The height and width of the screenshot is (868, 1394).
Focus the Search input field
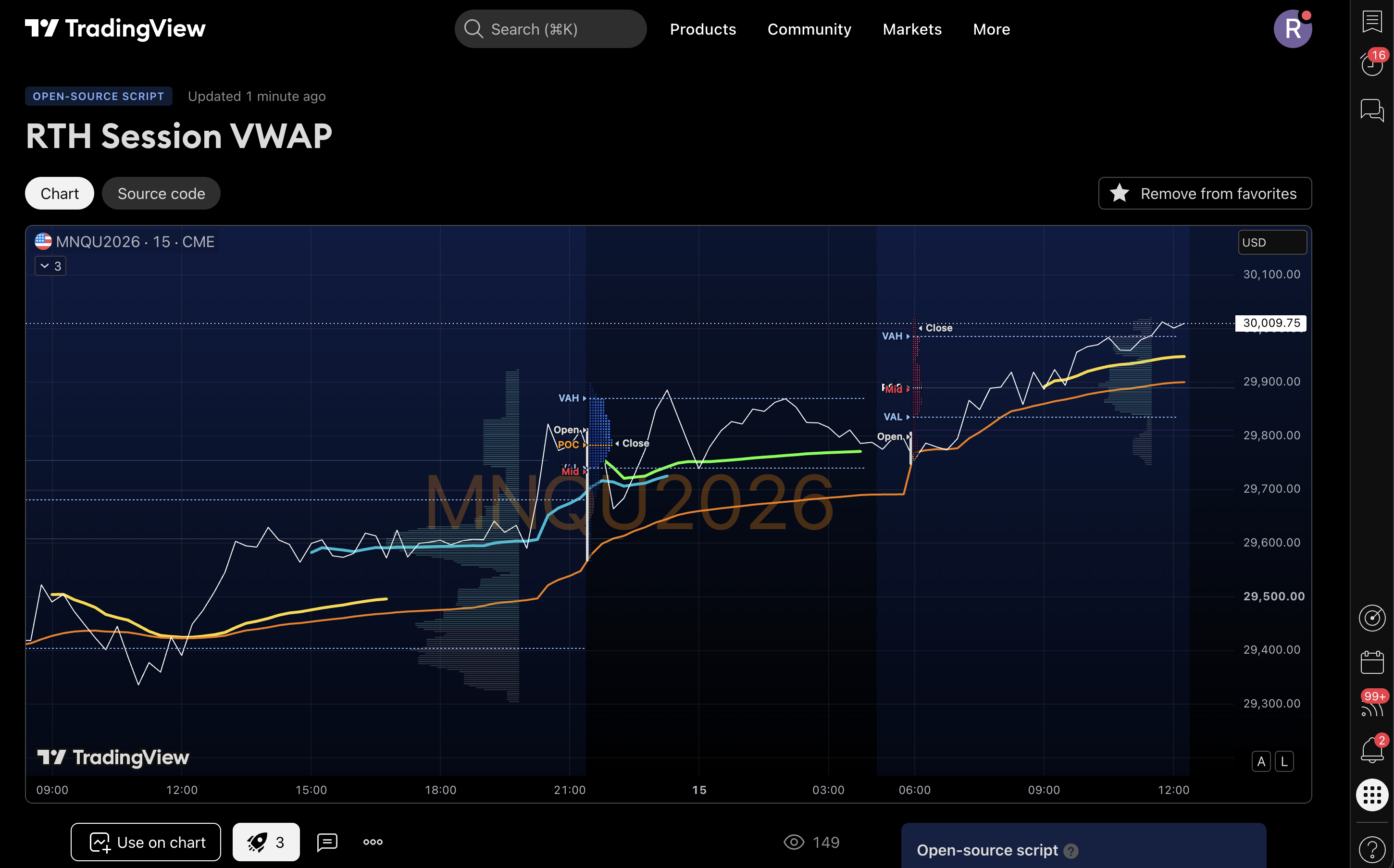[550, 29]
